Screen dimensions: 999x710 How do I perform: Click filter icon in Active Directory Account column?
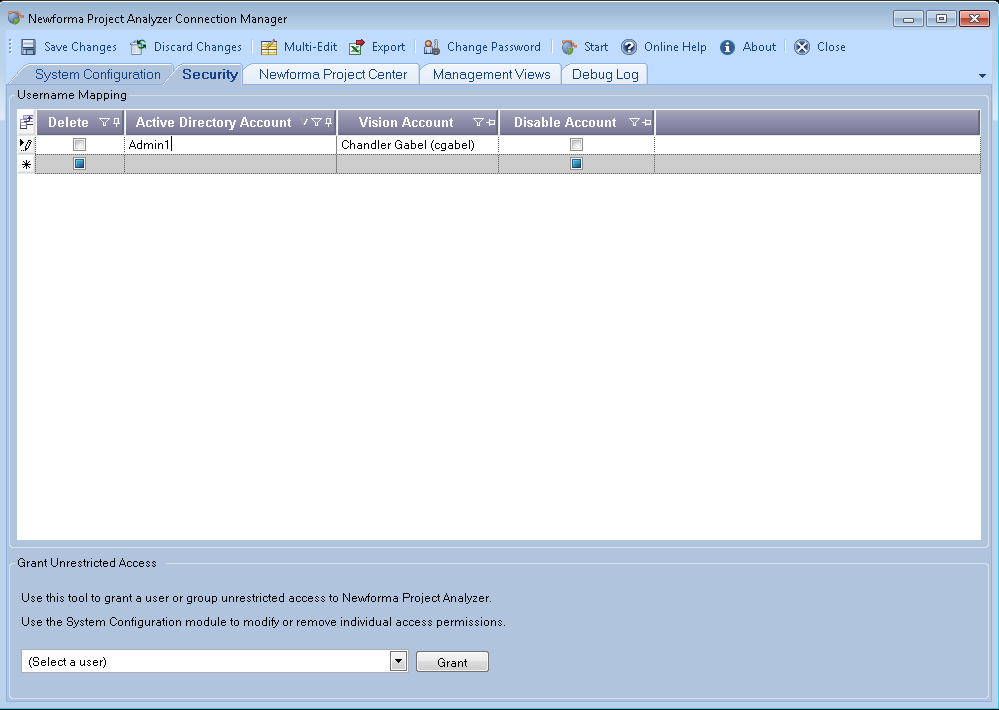(316, 122)
